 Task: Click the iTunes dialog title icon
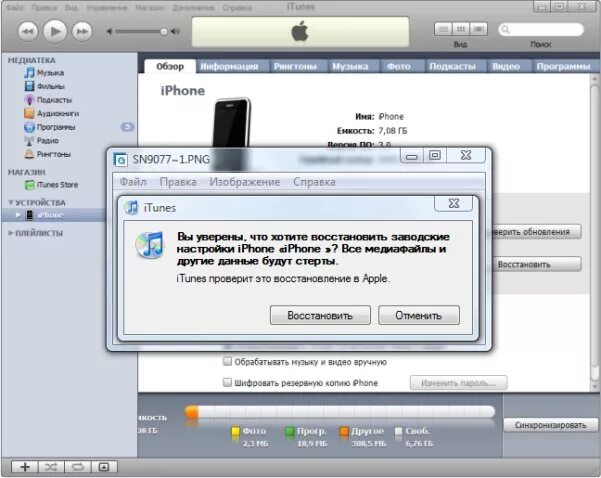[131, 207]
